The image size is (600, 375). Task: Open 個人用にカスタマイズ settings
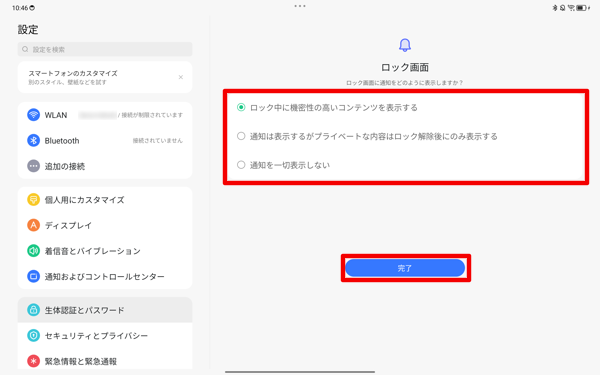pyautogui.click(x=105, y=199)
